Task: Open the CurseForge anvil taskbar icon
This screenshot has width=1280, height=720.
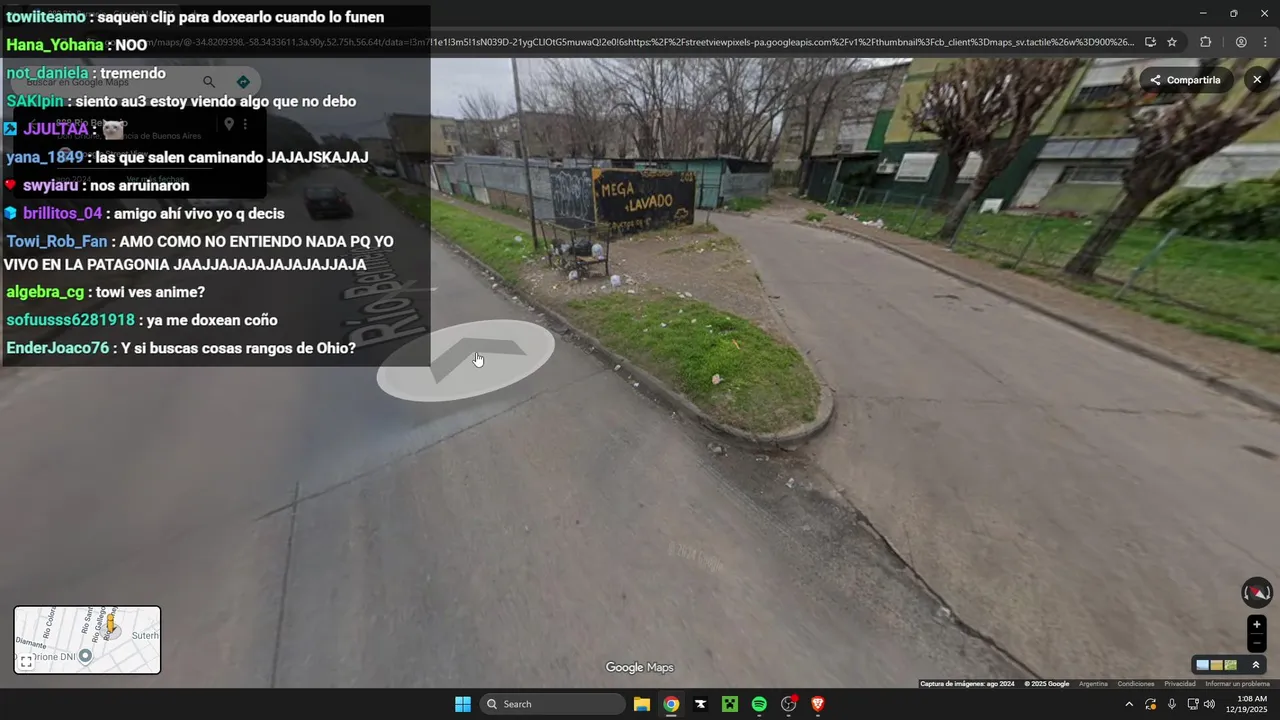Action: (700, 704)
